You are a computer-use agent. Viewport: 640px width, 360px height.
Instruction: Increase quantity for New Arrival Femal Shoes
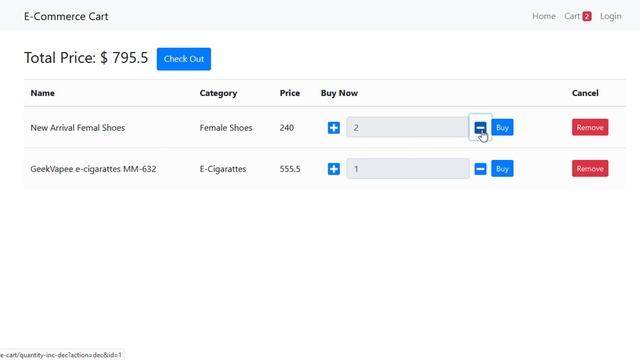tap(333, 128)
